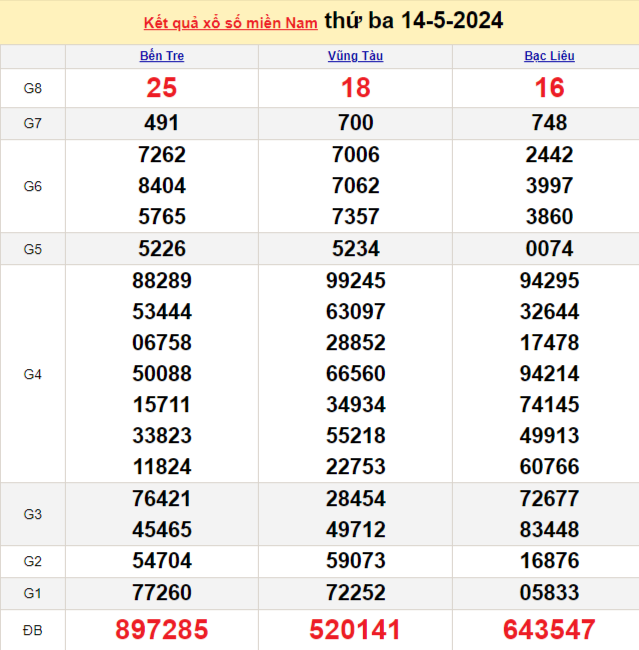This screenshot has height=650, width=639.
Task: Select Bạc Liêu G6 number 3997
Action: [549, 186]
